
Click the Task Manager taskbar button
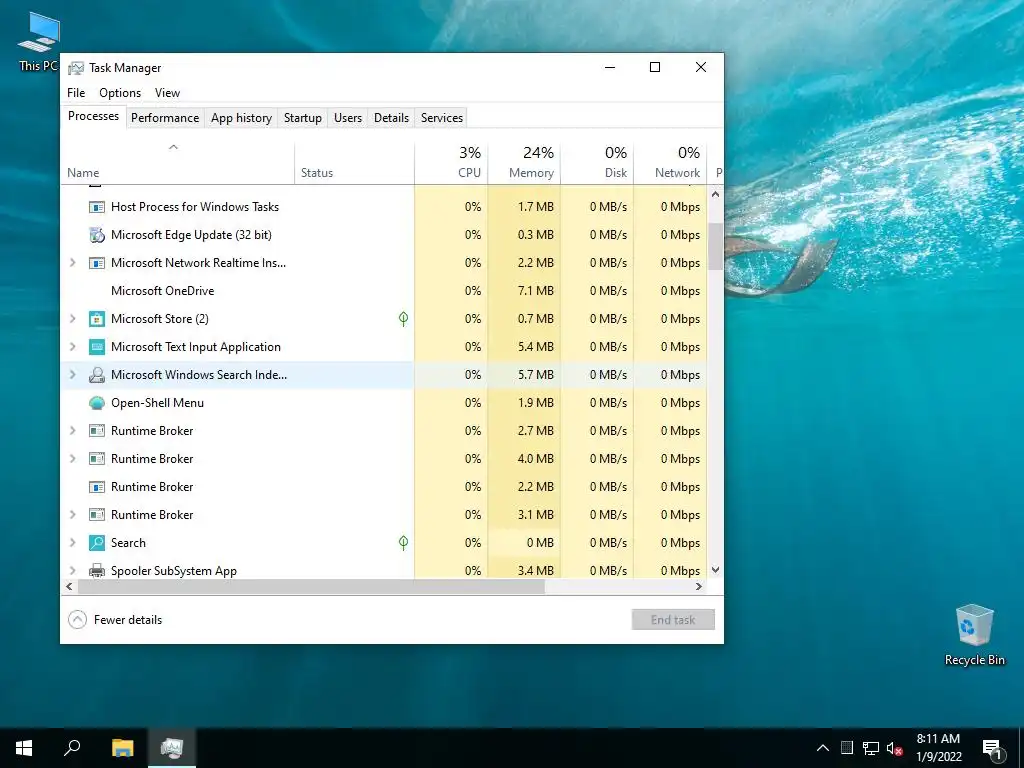172,748
